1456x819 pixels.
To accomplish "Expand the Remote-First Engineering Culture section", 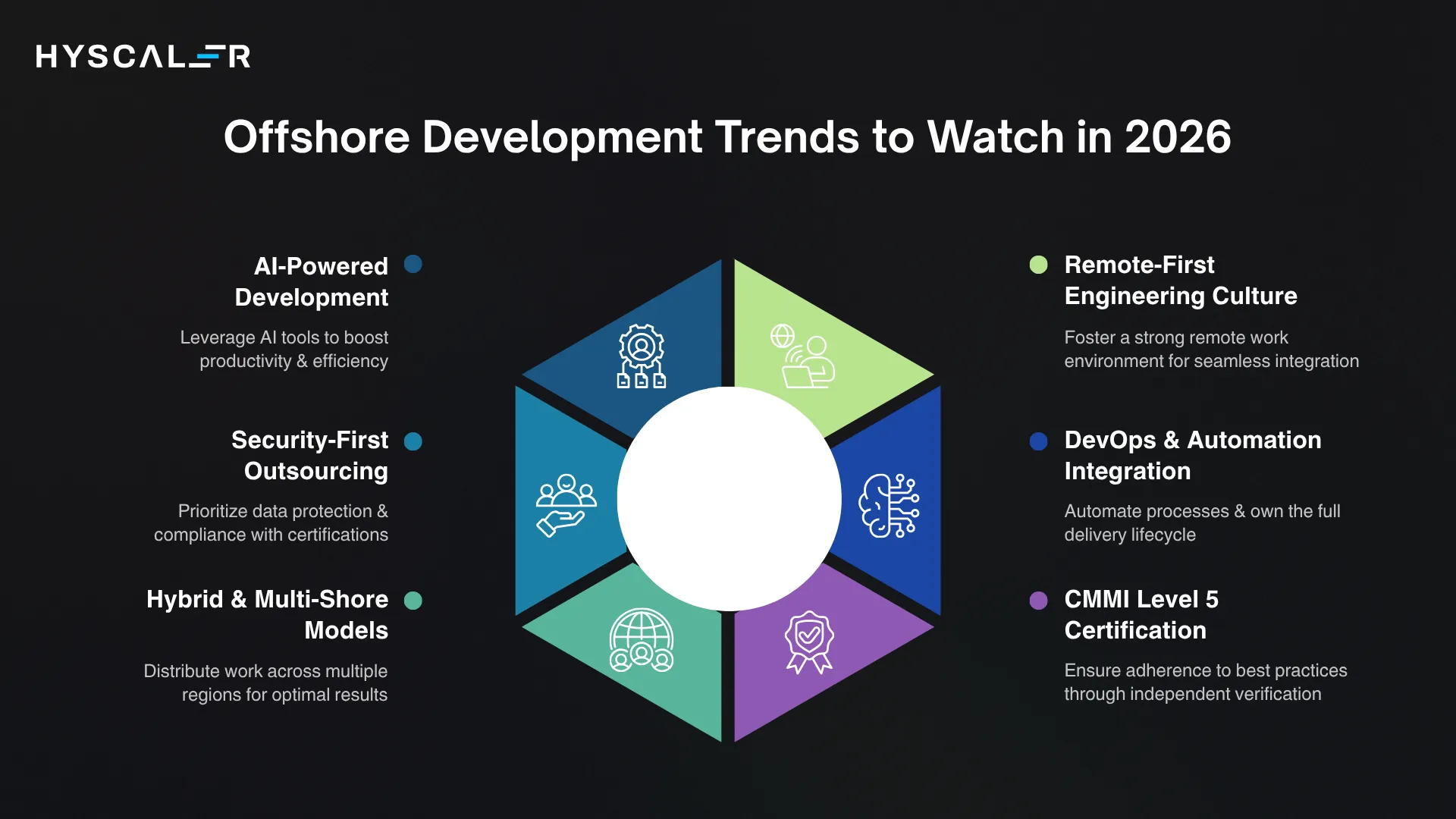I will pyautogui.click(x=1181, y=281).
